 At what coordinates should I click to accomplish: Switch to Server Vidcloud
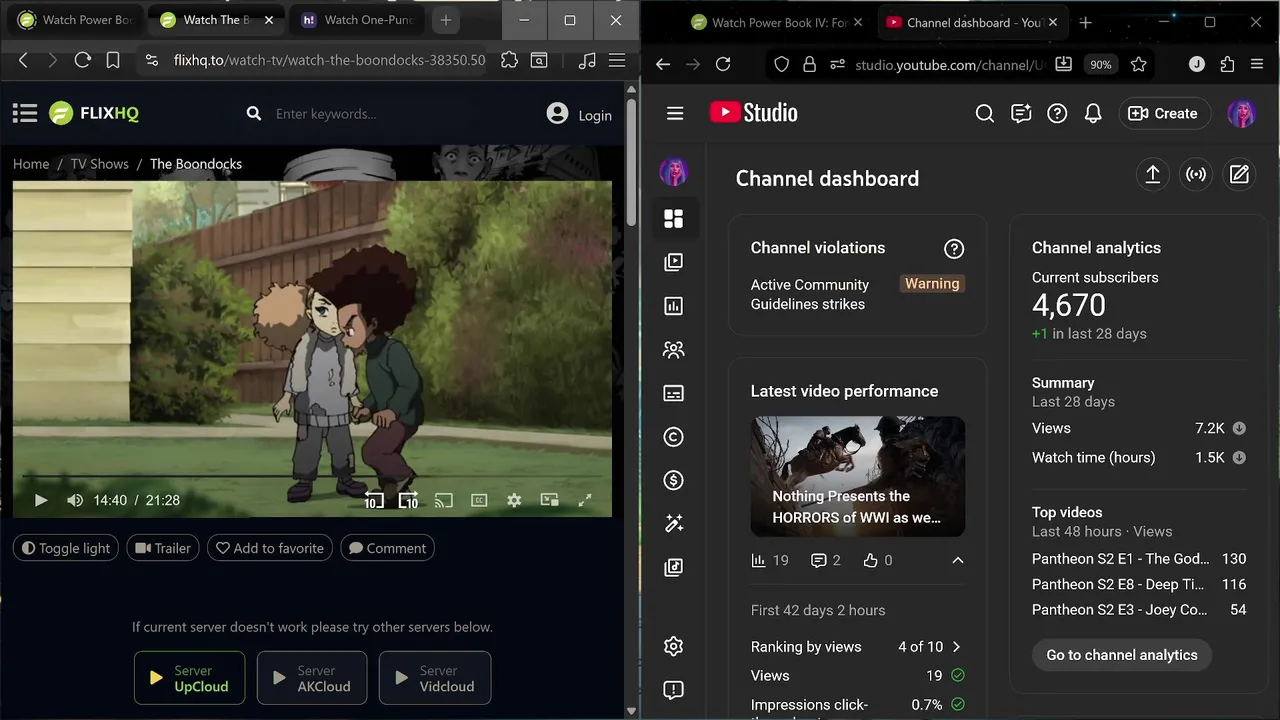click(x=435, y=678)
